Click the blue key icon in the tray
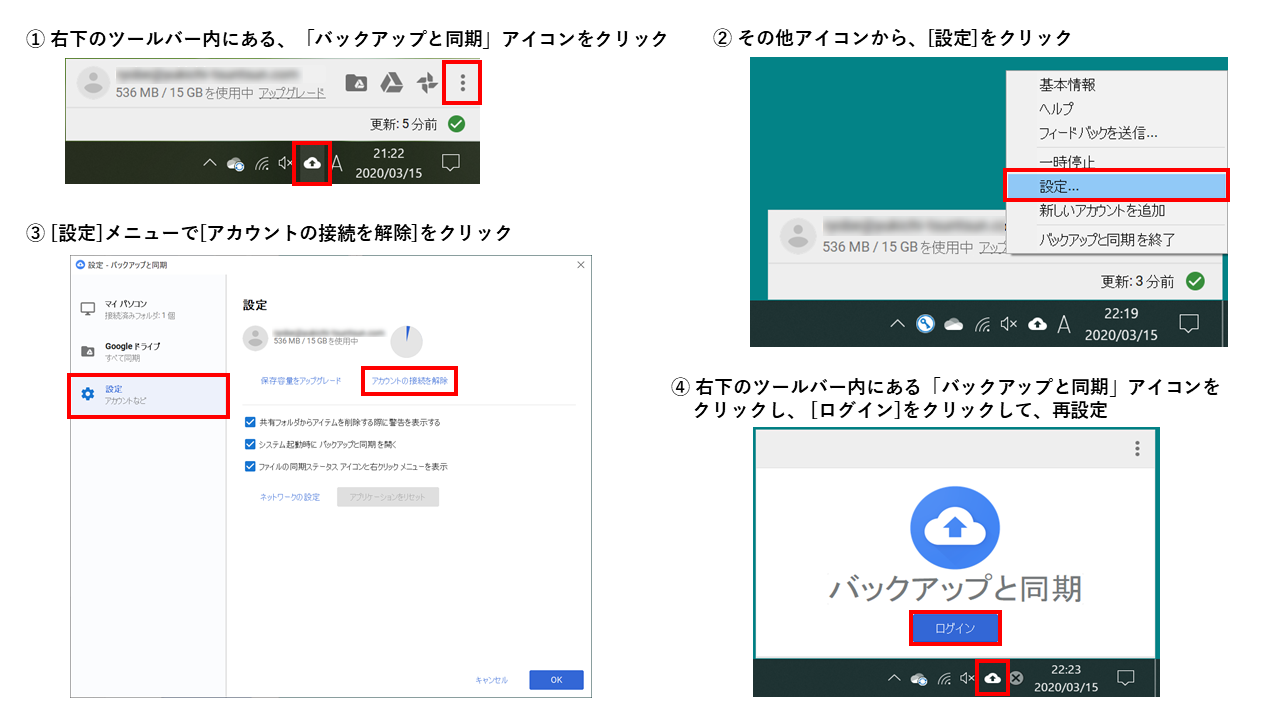Viewport: 1280px width, 720px height. (925, 323)
